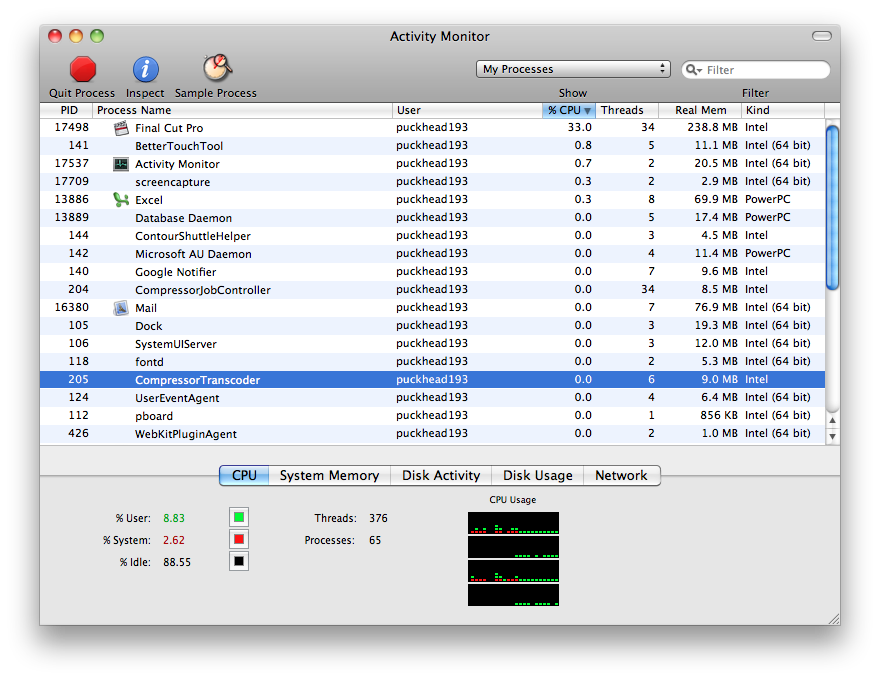
Task: Click the toolbar toggle pill button
Action: tap(822, 36)
